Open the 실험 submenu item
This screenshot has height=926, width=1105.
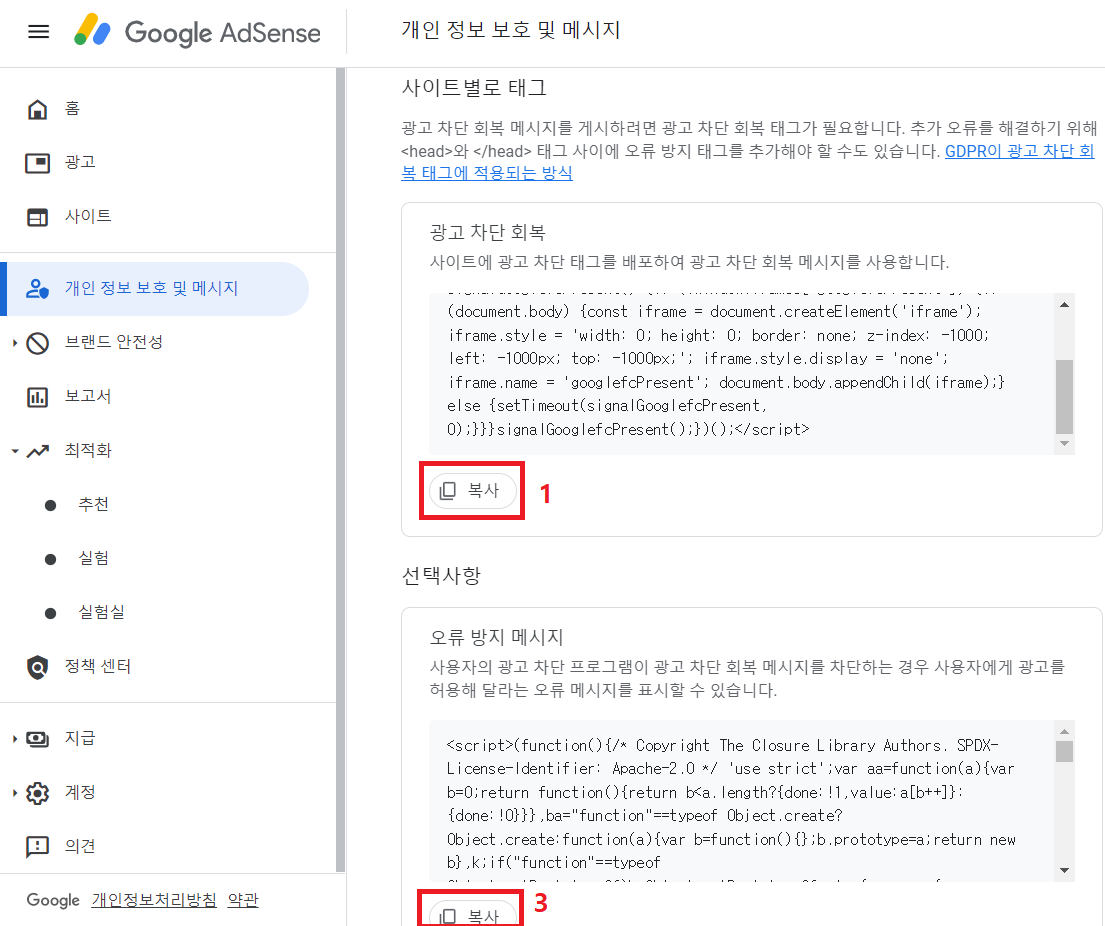pyautogui.click(x=93, y=558)
